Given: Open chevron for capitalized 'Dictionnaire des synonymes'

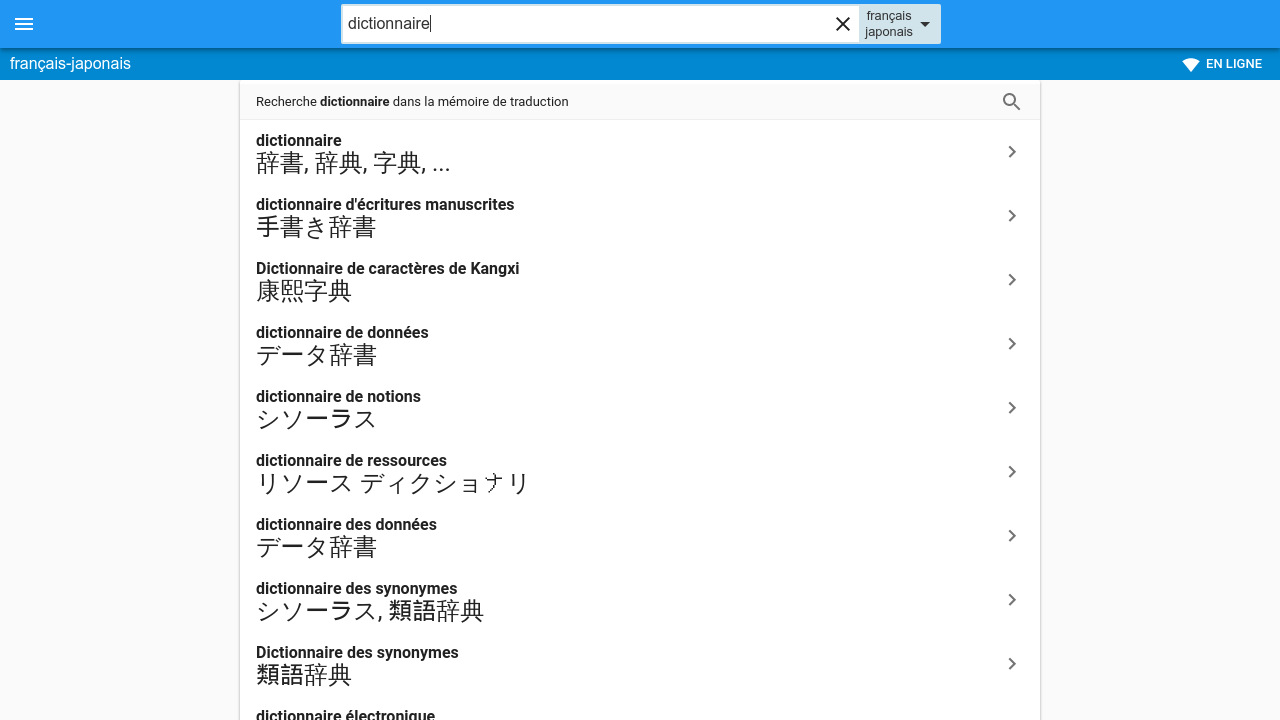Looking at the screenshot, I should (x=1012, y=664).
